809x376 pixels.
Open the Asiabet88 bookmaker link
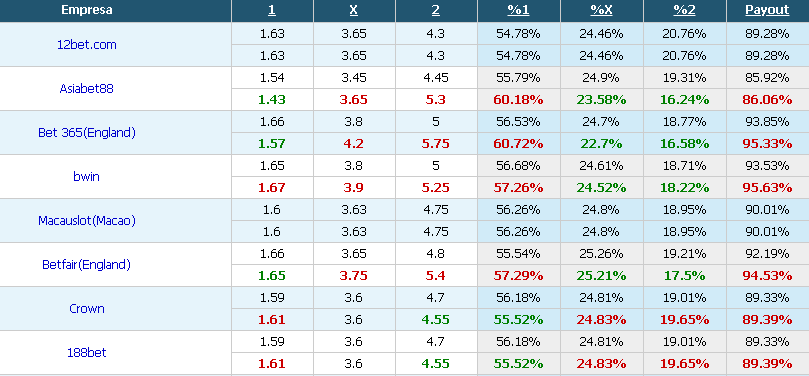tap(87, 89)
